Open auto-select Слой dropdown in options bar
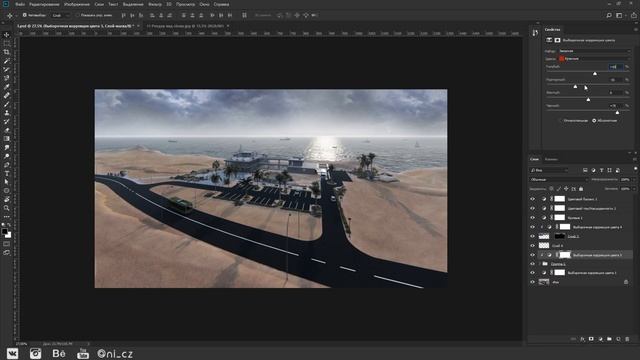The image size is (640, 360). 61,15
